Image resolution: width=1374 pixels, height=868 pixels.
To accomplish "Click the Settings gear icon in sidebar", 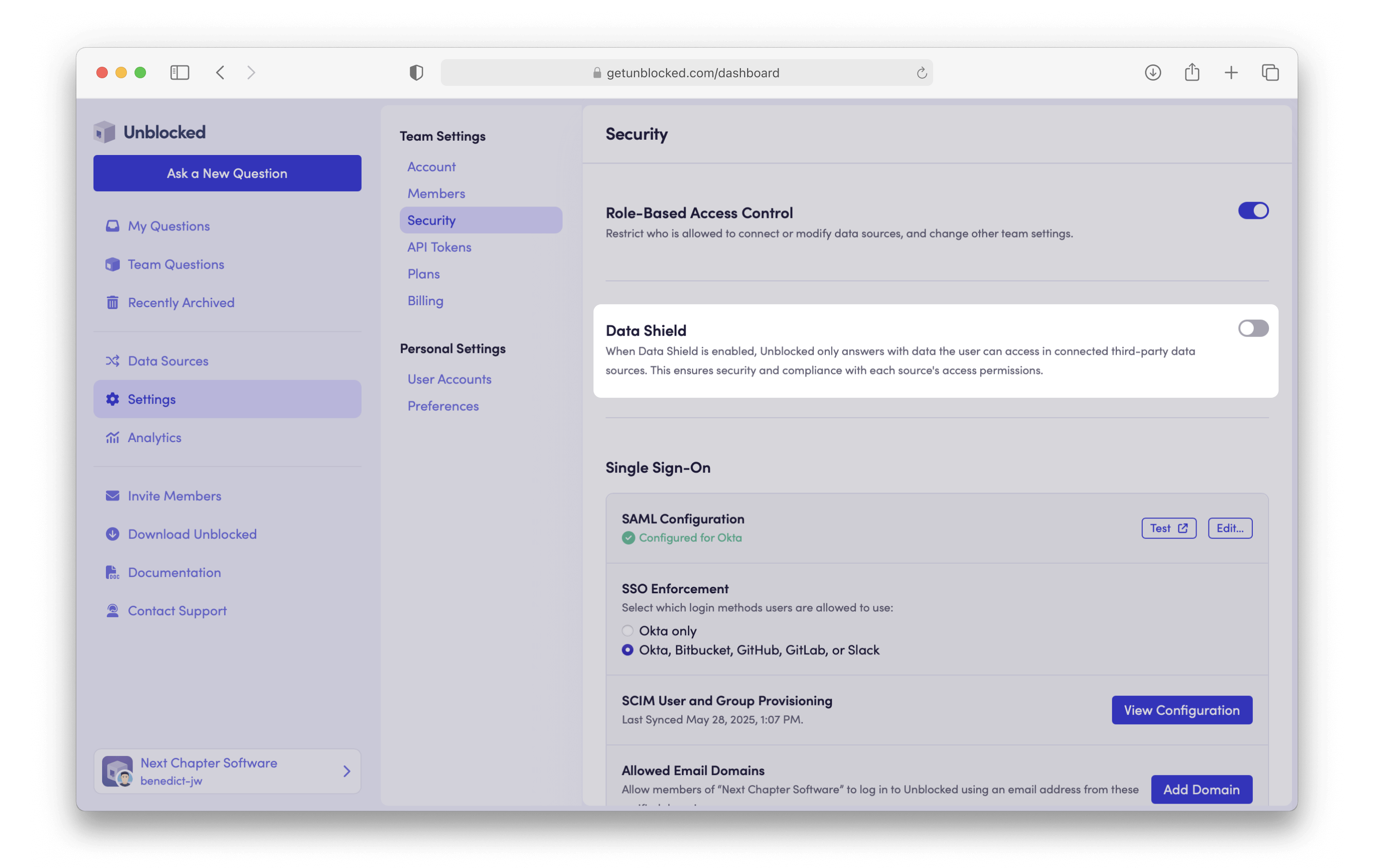I will coord(113,399).
